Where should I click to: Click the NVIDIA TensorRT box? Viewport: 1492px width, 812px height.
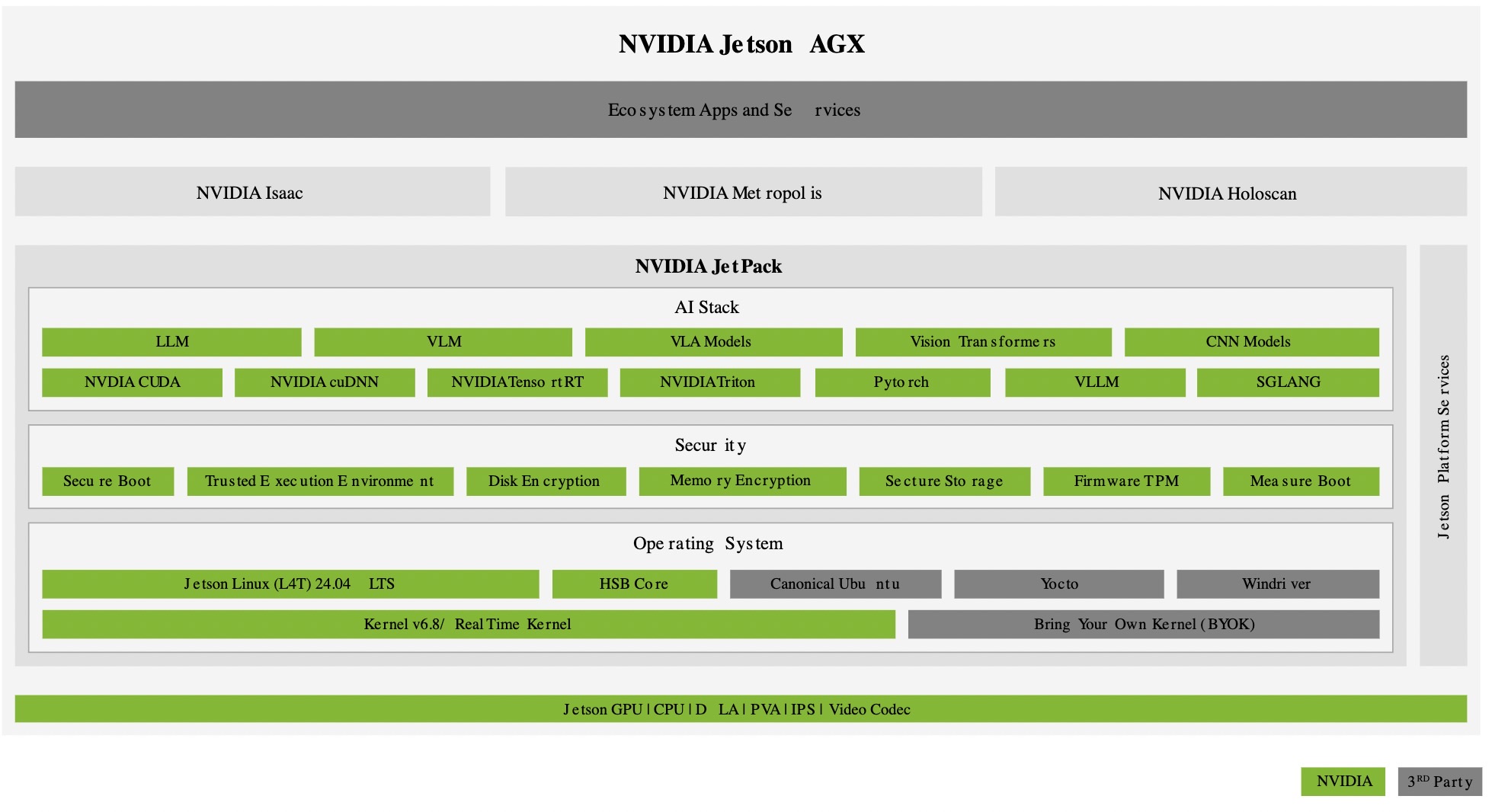tap(517, 382)
